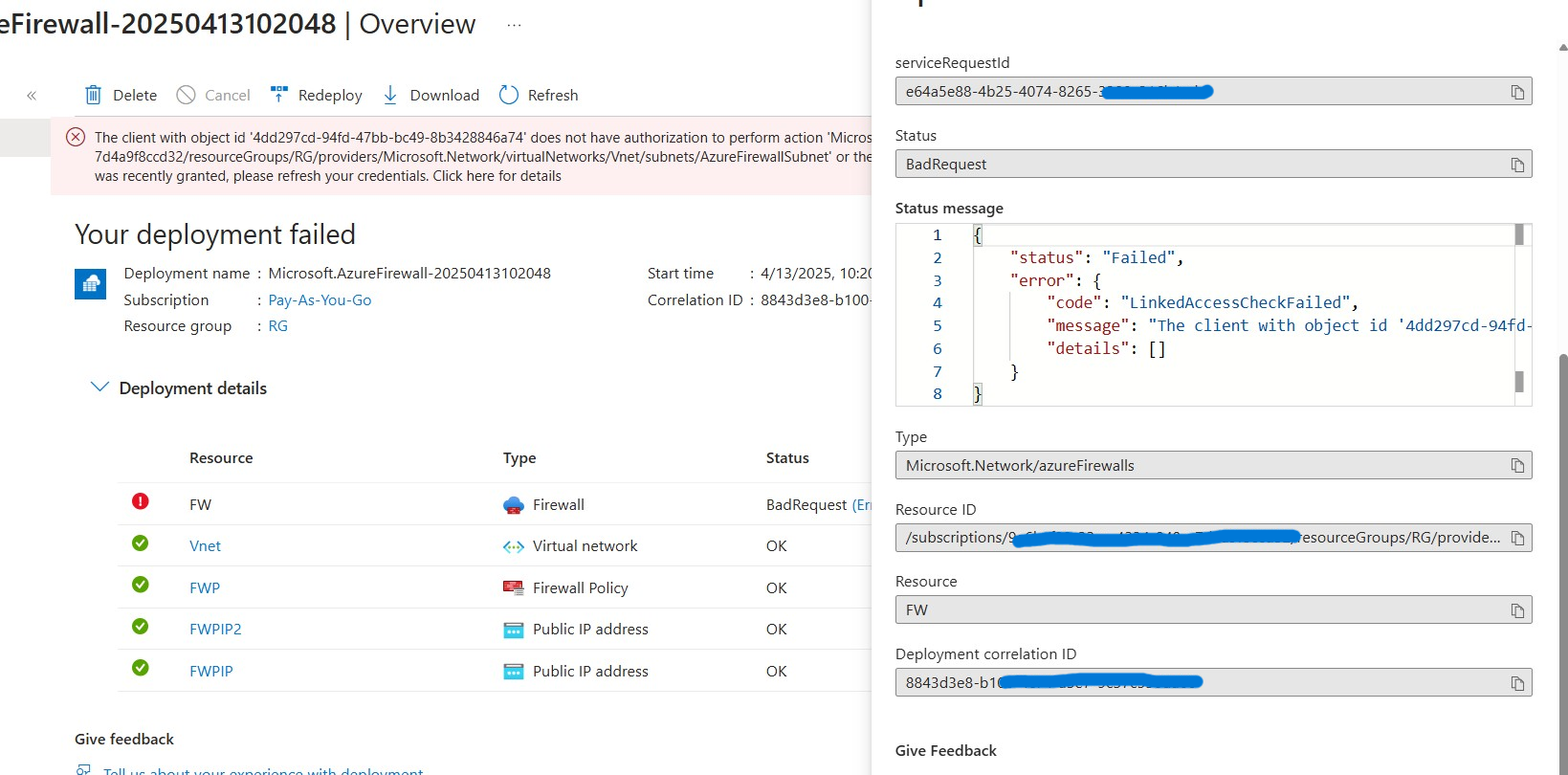
Task: Click the status message editor scrollbar
Action: pyautogui.click(x=1519, y=314)
